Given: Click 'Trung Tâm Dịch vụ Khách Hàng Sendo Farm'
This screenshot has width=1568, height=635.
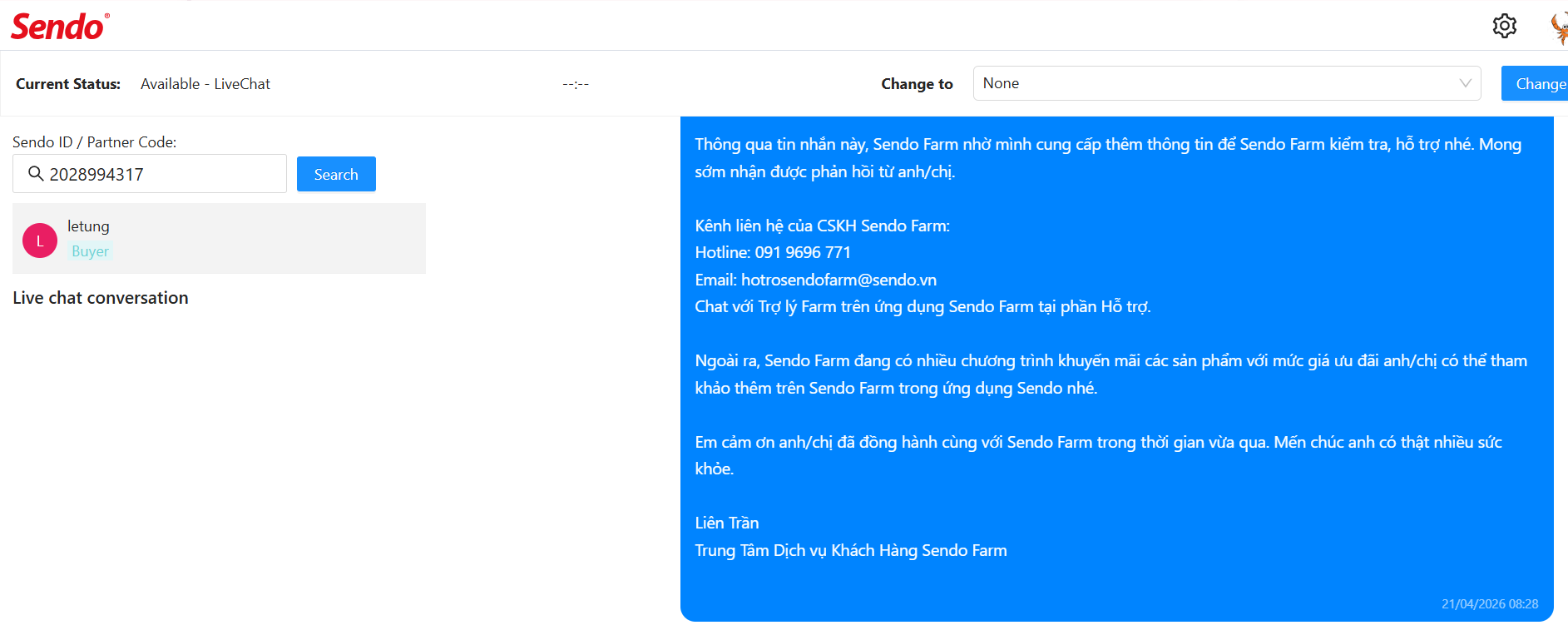Looking at the screenshot, I should 851,550.
